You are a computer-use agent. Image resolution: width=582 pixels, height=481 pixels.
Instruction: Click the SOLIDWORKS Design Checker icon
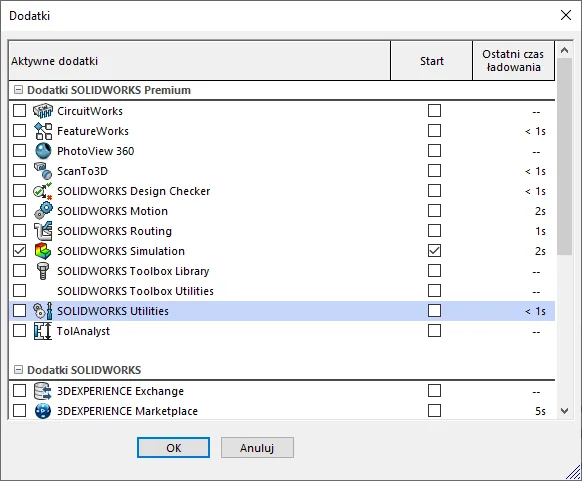click(43, 191)
